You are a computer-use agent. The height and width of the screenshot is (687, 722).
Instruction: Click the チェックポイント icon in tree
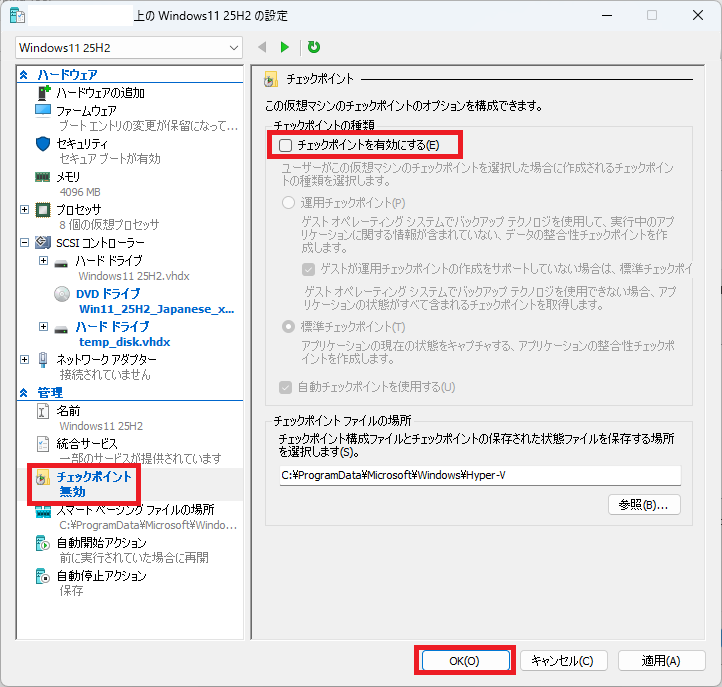coord(42,478)
